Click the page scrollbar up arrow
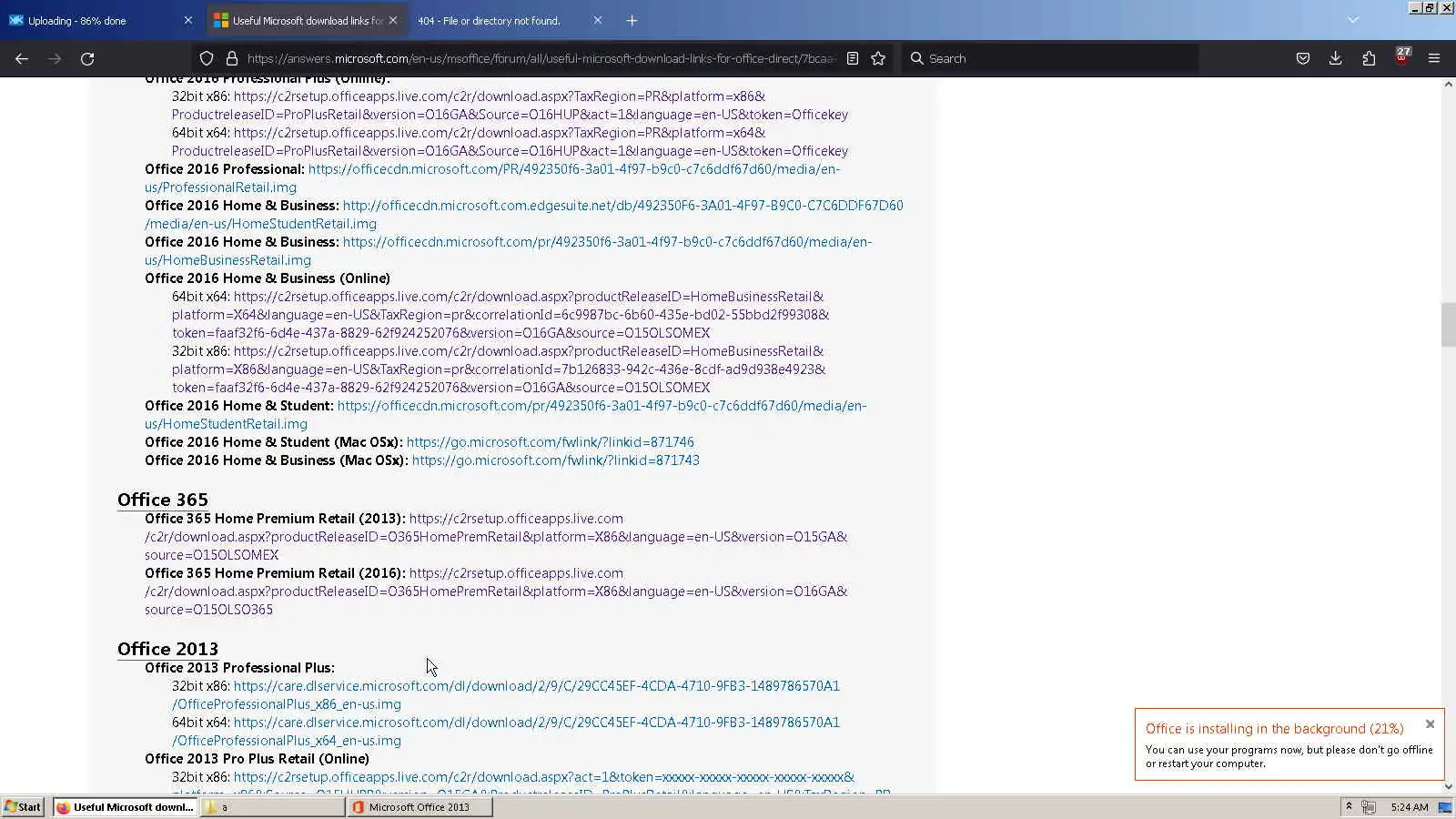The width and height of the screenshot is (1456, 819). [x=1449, y=84]
